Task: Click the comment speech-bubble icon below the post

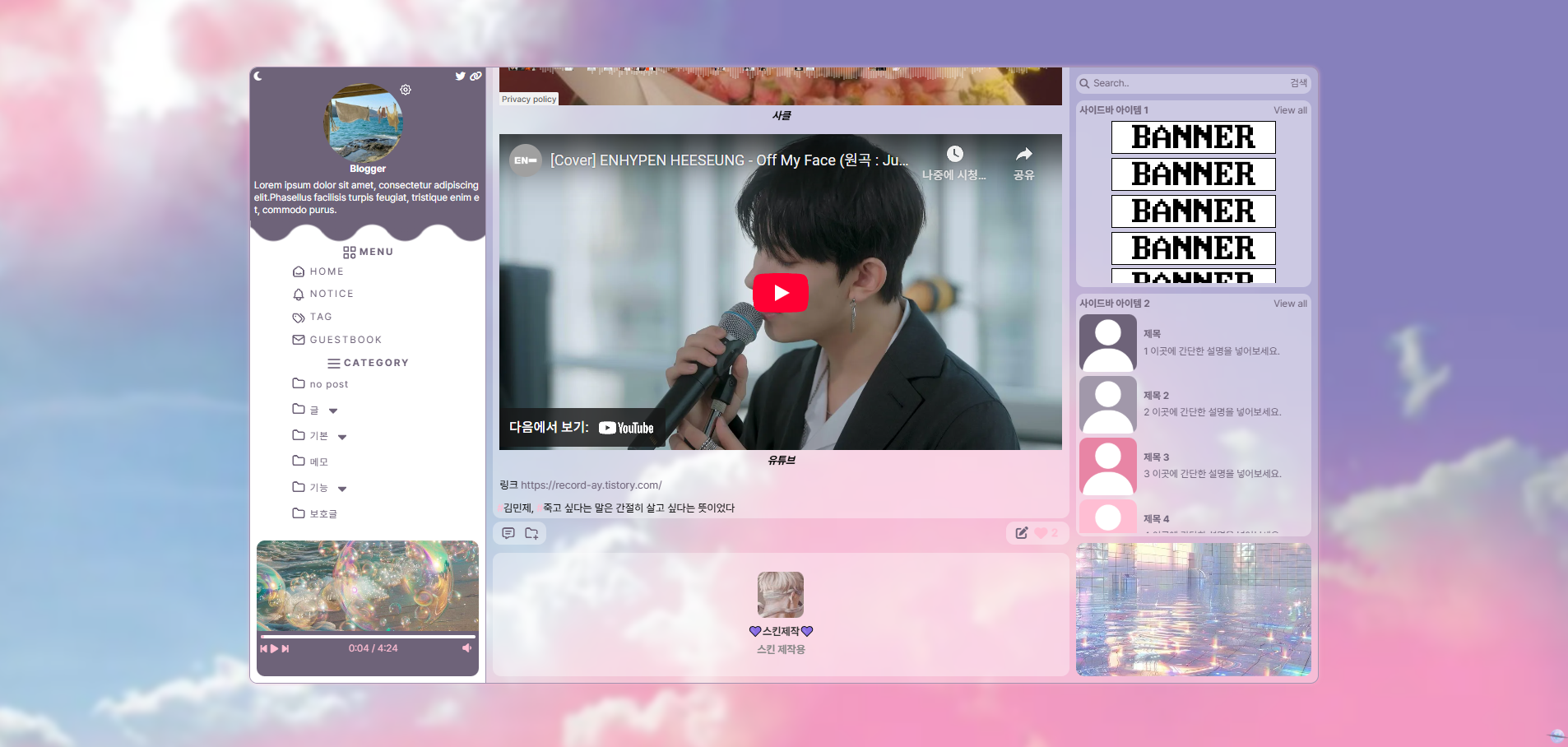Action: coord(508,533)
